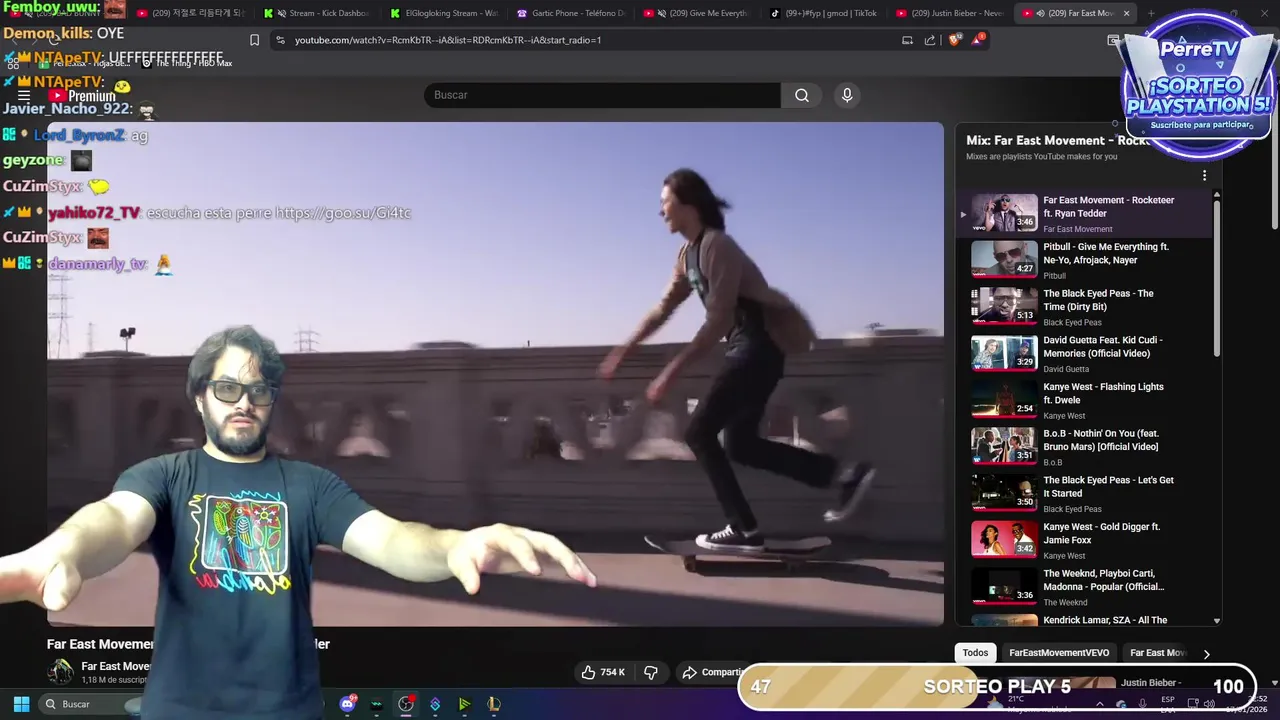Click the YouTube Buscar search field
Screen dimensions: 1280x720
[x=602, y=95]
